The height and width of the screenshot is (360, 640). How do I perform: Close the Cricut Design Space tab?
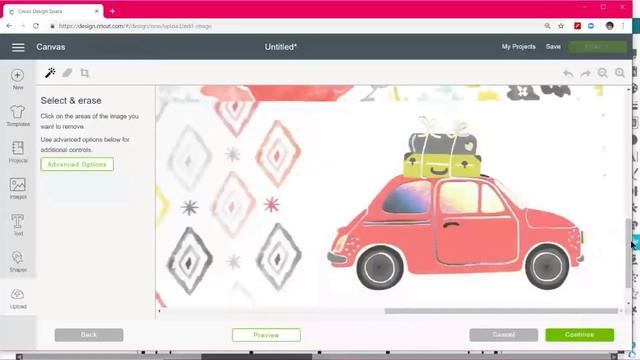(x=97, y=11)
